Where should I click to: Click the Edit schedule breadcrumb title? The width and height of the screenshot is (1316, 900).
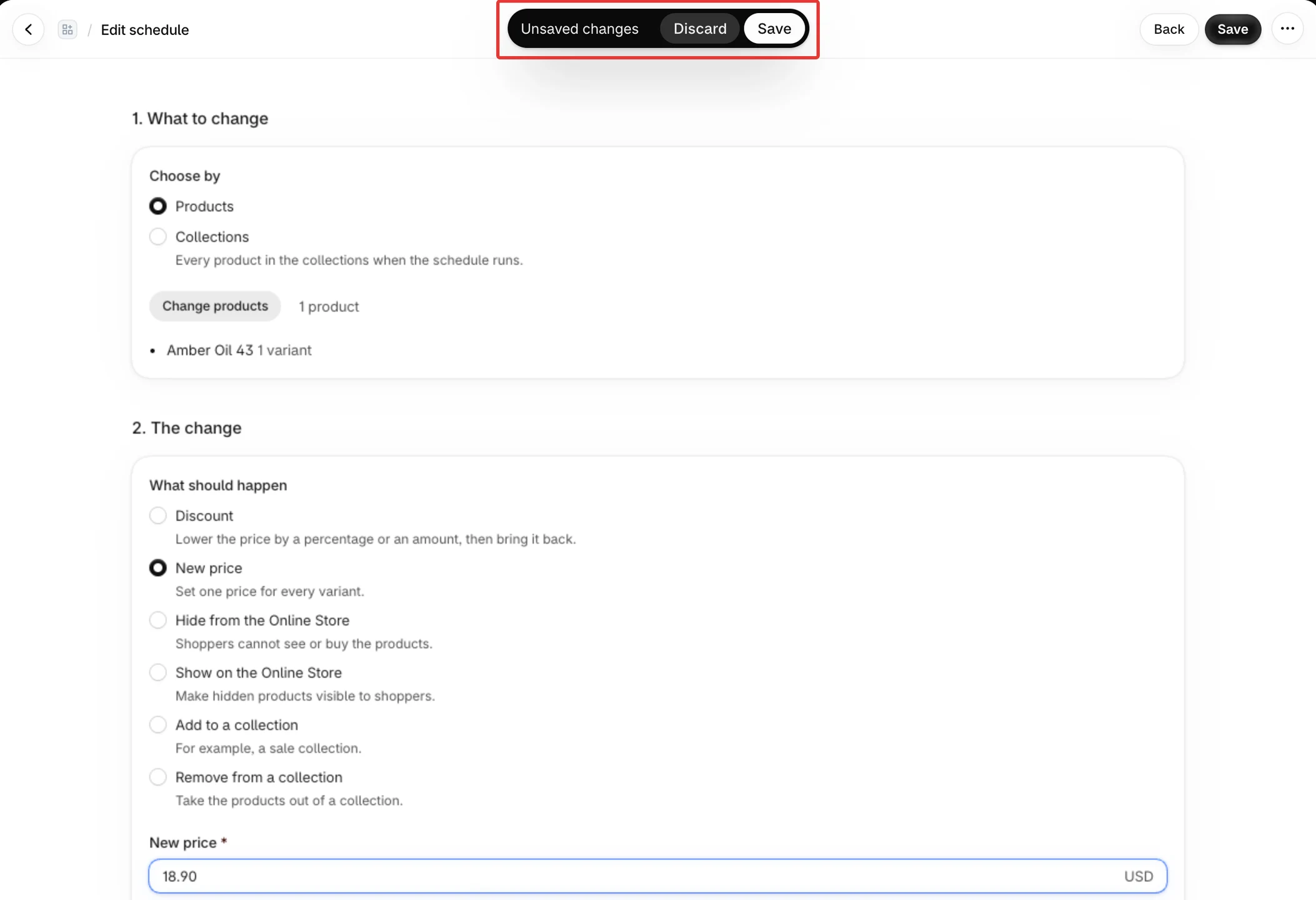pos(145,30)
